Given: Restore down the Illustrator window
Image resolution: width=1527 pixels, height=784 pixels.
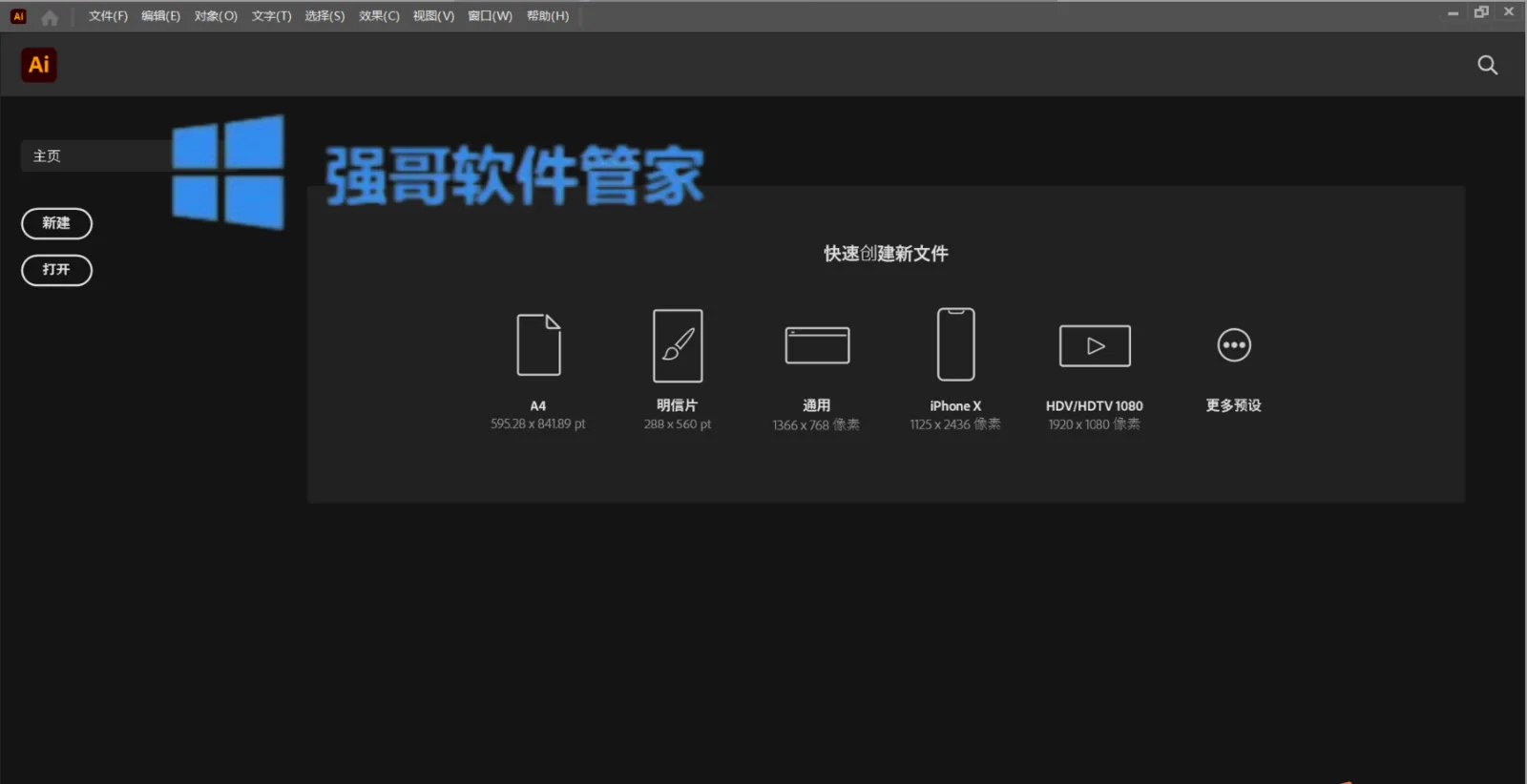Looking at the screenshot, I should [x=1481, y=12].
